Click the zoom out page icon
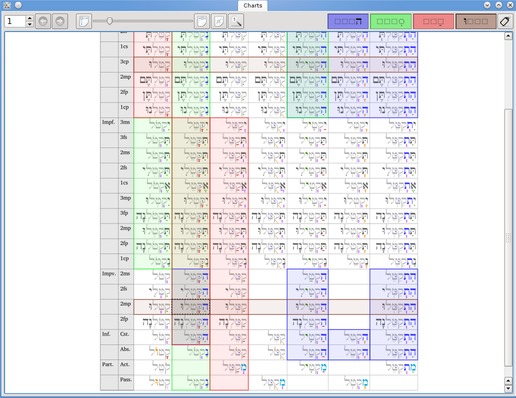The height and width of the screenshot is (398, 516). (84, 21)
